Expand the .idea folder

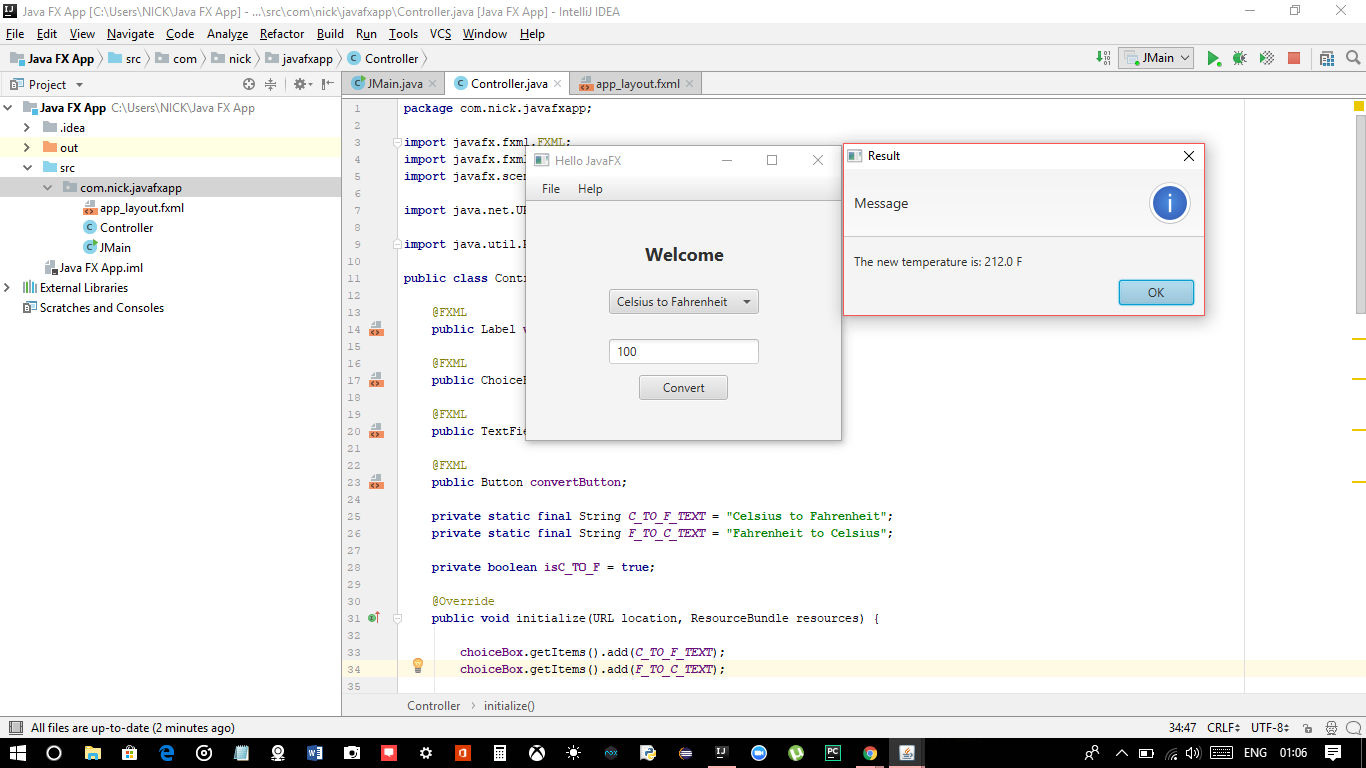click(28, 128)
